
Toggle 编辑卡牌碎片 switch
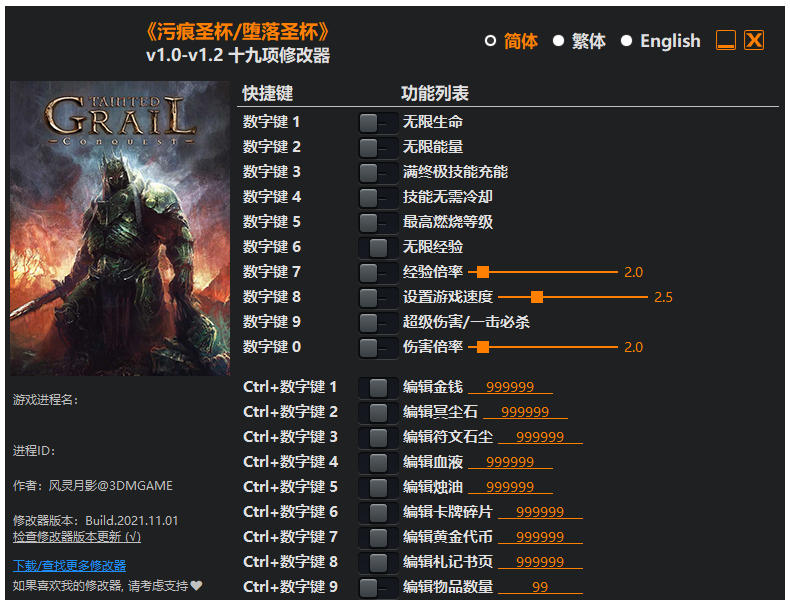[x=378, y=513]
